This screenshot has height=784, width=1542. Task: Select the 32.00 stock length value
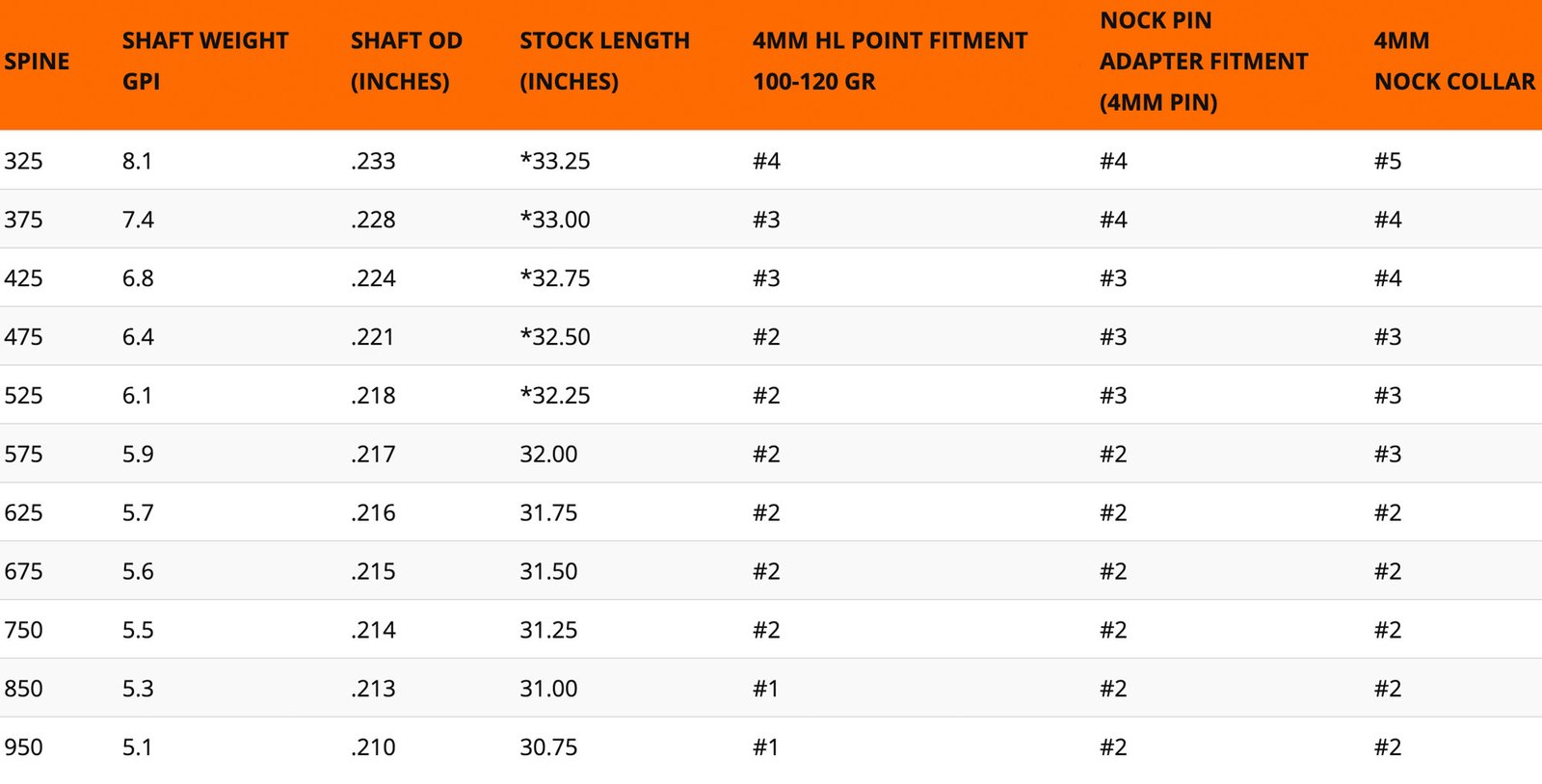tap(548, 455)
